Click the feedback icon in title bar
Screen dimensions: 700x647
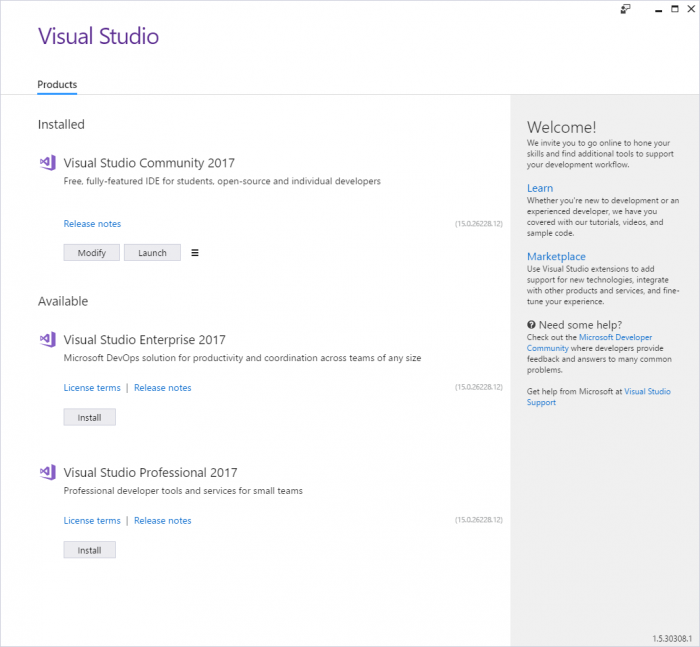(x=625, y=9)
